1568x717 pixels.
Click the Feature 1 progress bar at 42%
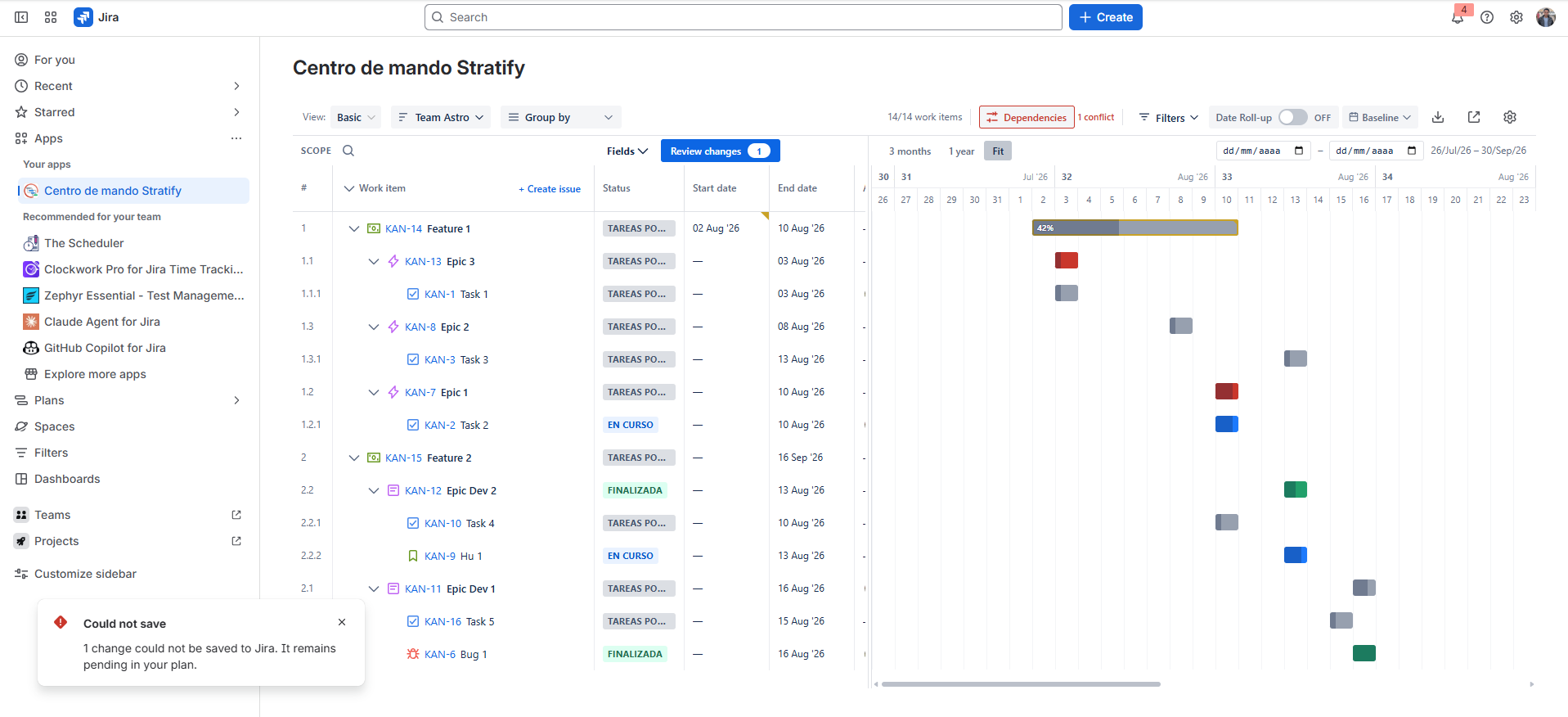[x=1135, y=228]
